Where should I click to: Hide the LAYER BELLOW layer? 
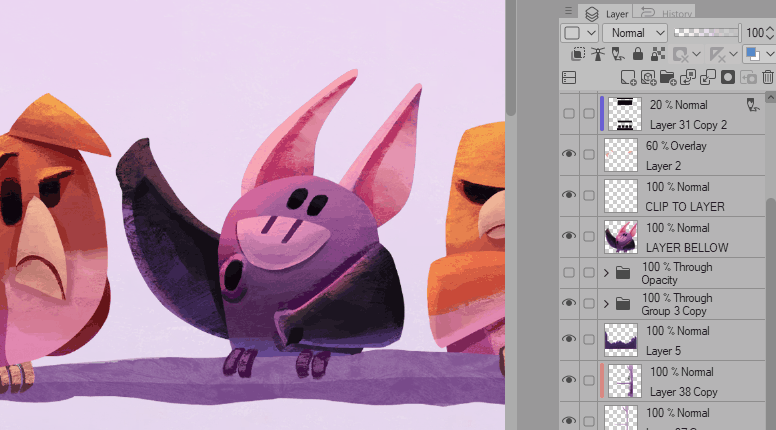569,237
